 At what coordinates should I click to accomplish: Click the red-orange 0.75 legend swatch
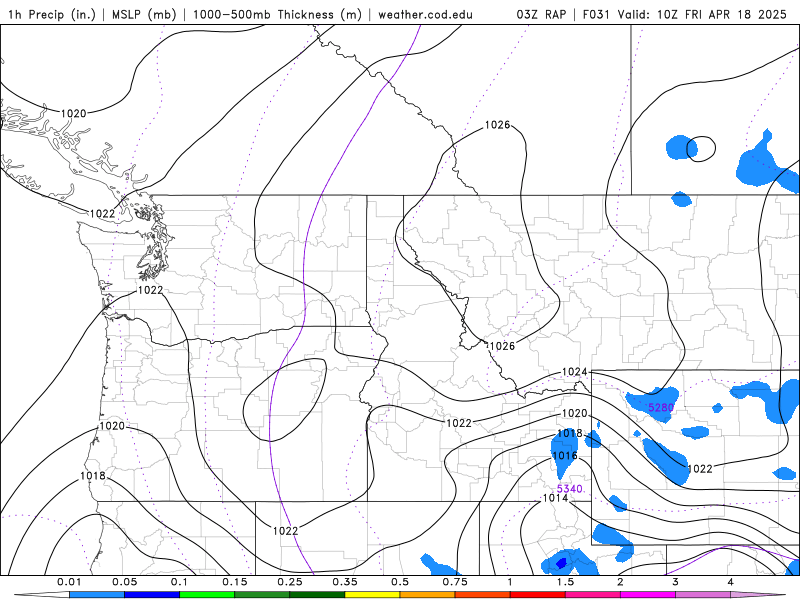(483, 595)
